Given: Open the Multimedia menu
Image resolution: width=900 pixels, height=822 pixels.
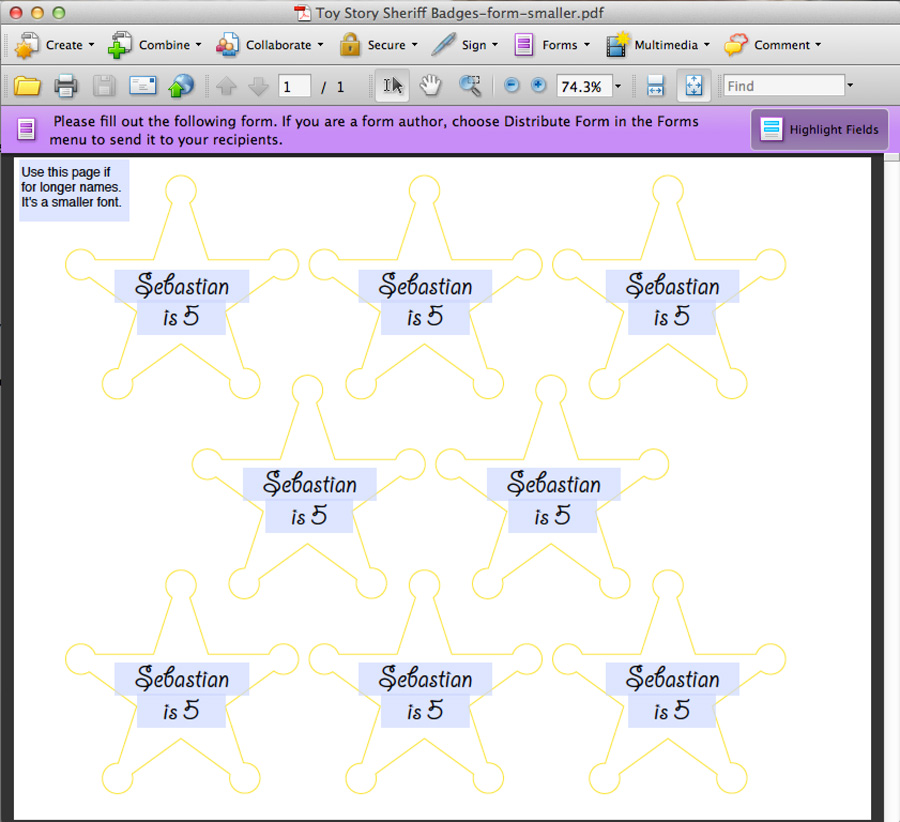Looking at the screenshot, I should (x=658, y=45).
